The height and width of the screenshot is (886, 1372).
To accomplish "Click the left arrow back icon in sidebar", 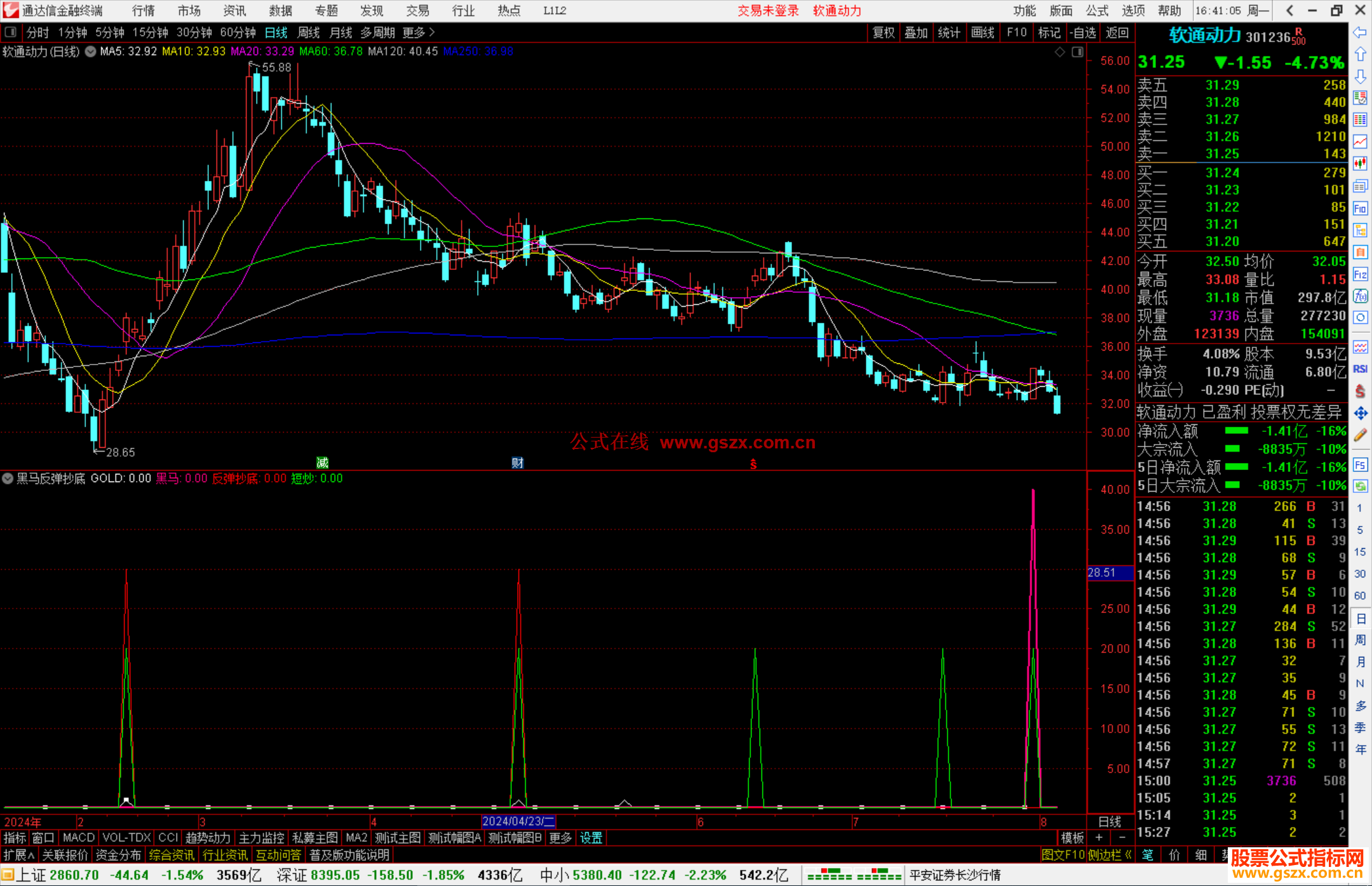I will point(1360,32).
